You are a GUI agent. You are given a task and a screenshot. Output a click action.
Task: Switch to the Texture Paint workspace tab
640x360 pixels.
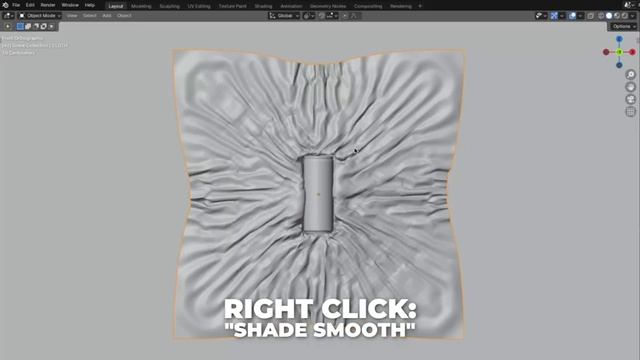[233, 6]
